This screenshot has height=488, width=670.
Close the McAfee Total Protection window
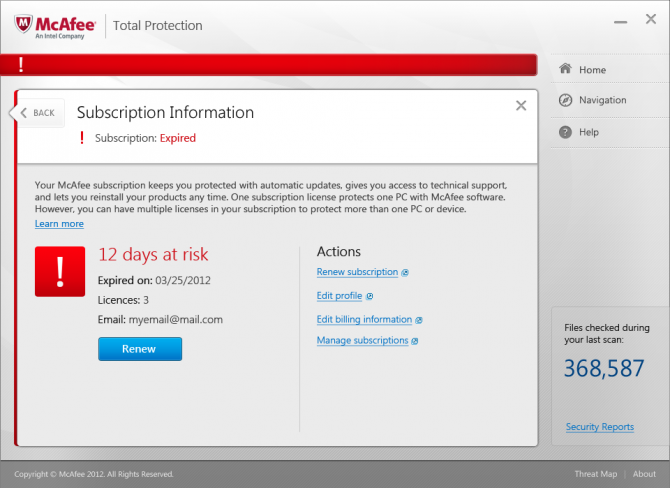point(651,19)
